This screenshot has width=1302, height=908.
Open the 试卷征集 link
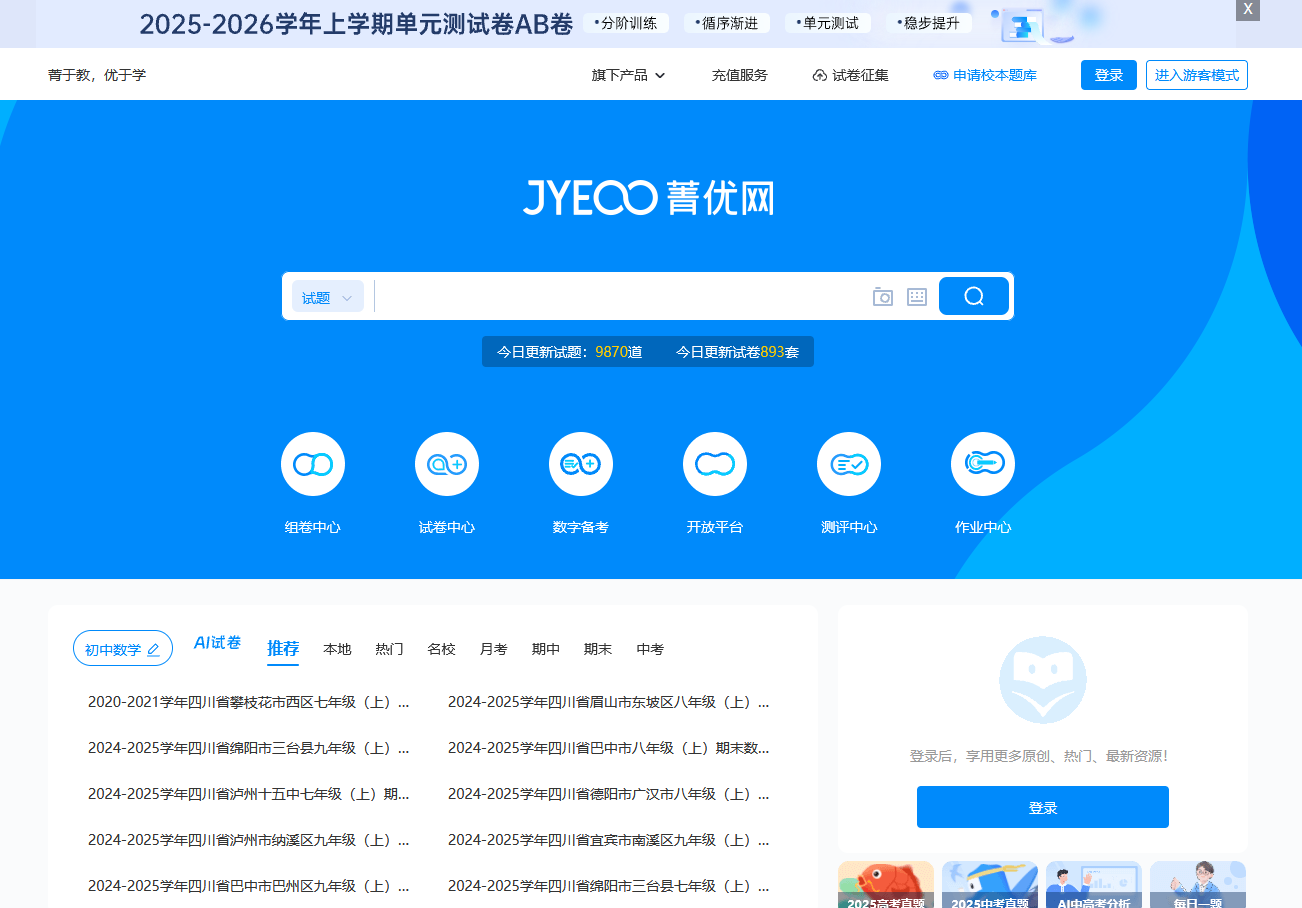(x=851, y=75)
